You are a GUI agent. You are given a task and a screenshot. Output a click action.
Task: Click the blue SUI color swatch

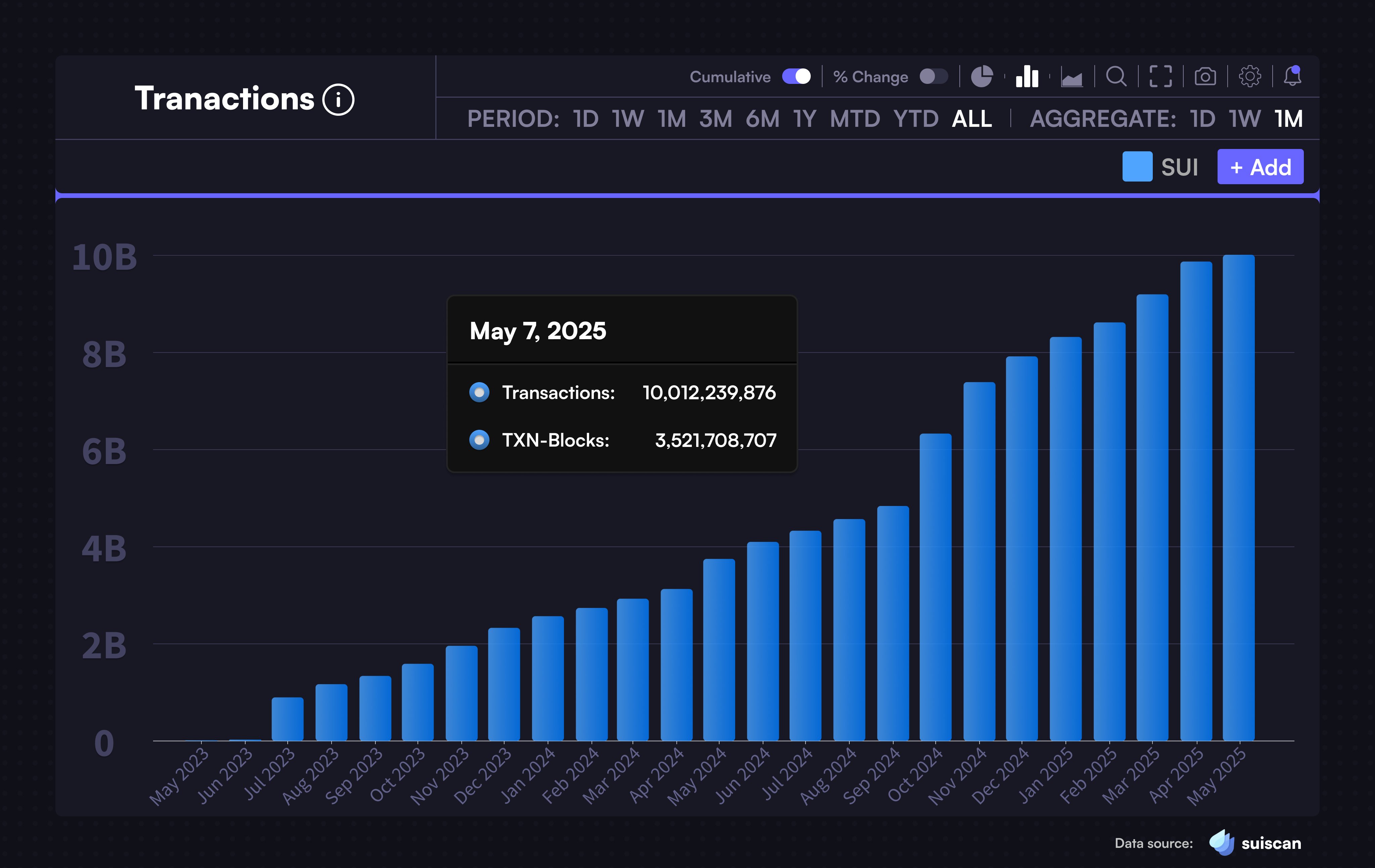pyautogui.click(x=1137, y=167)
